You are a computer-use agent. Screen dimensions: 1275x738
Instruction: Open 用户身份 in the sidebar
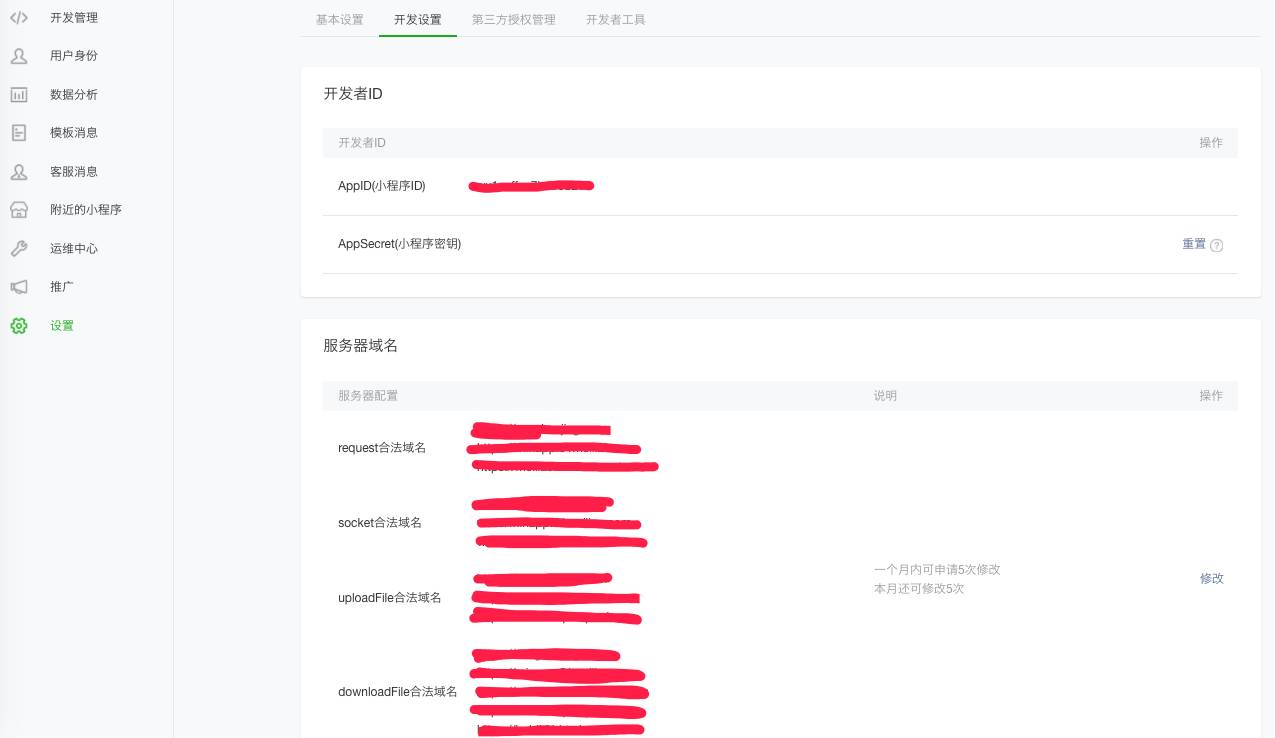[74, 56]
